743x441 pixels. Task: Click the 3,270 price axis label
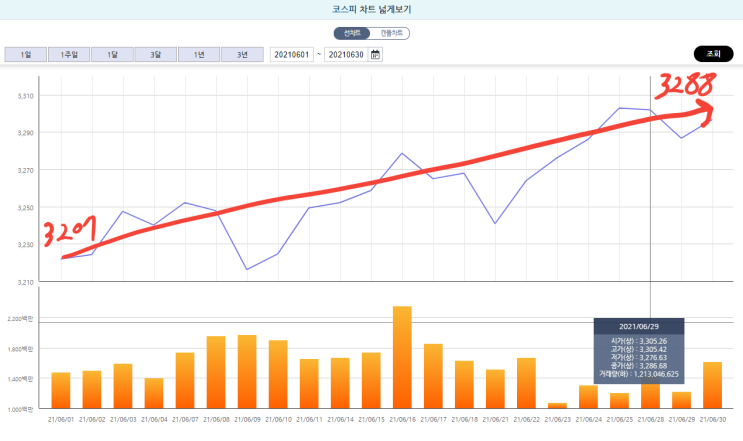click(26, 171)
